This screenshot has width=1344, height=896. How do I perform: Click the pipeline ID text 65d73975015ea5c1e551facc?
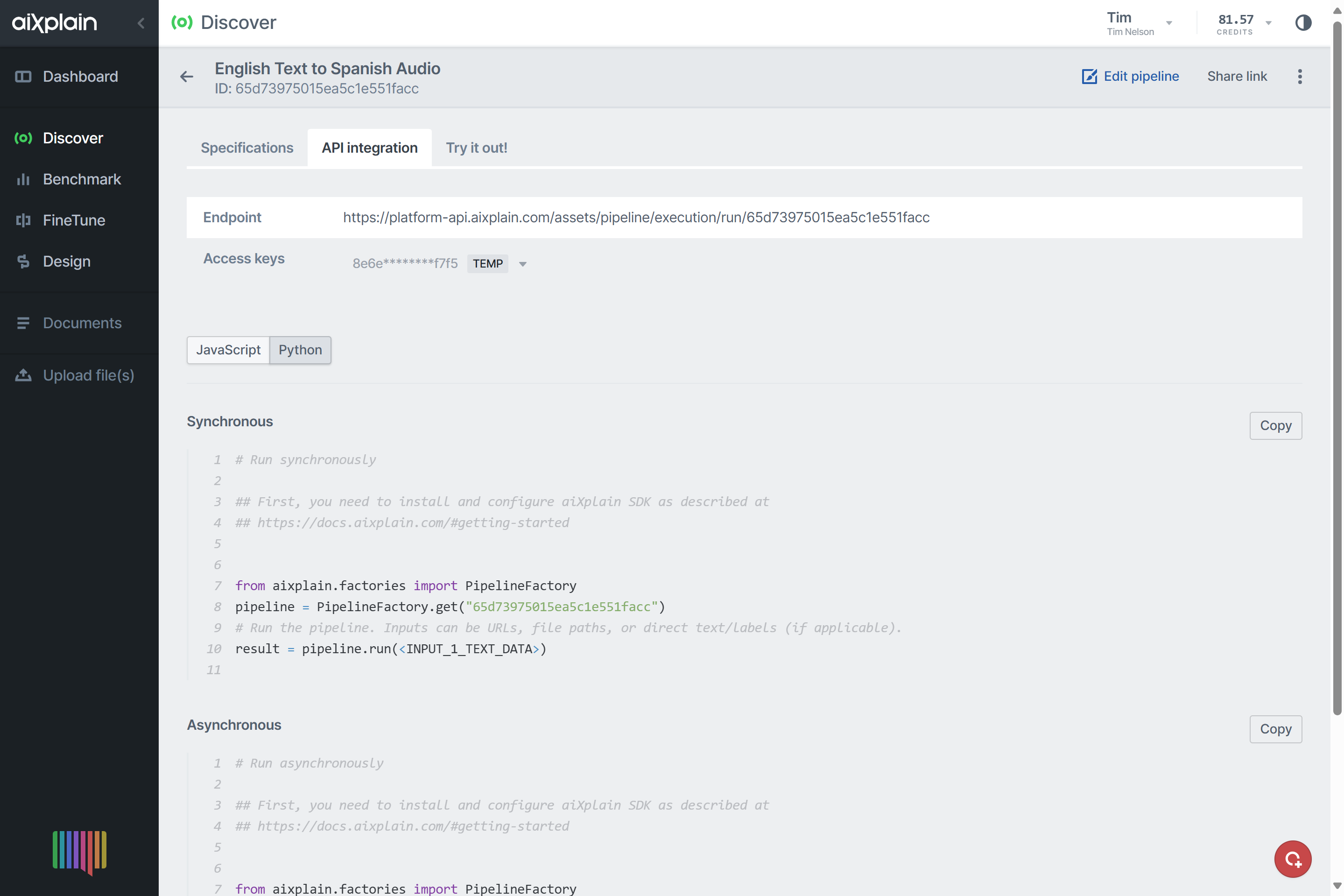click(x=327, y=89)
